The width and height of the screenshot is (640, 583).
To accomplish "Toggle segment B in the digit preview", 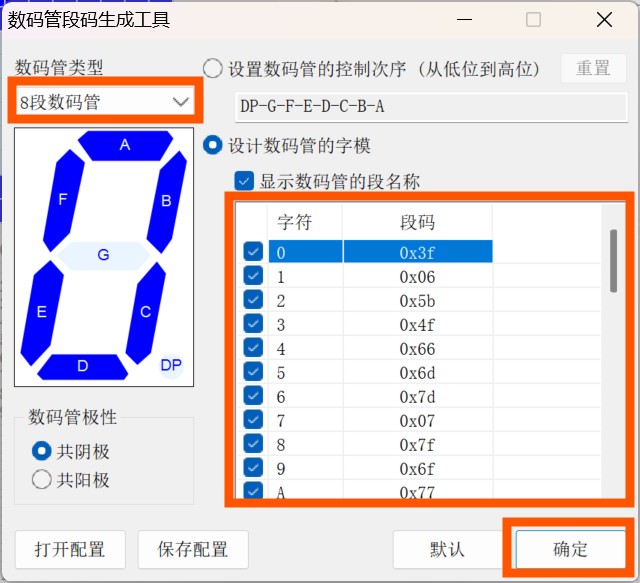I will [x=167, y=202].
